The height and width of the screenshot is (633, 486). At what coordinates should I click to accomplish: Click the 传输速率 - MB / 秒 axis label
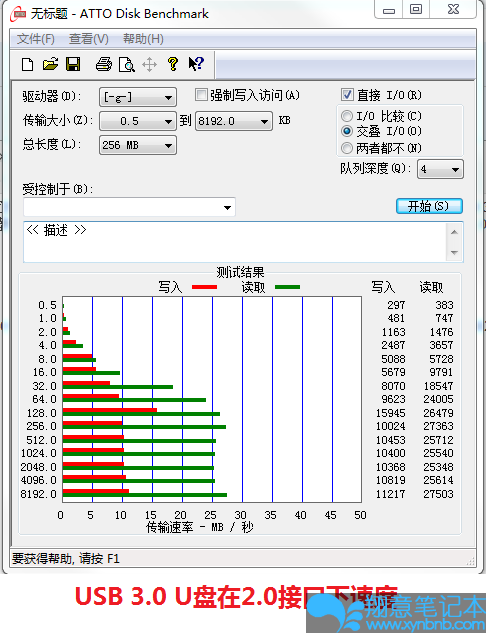(200, 527)
